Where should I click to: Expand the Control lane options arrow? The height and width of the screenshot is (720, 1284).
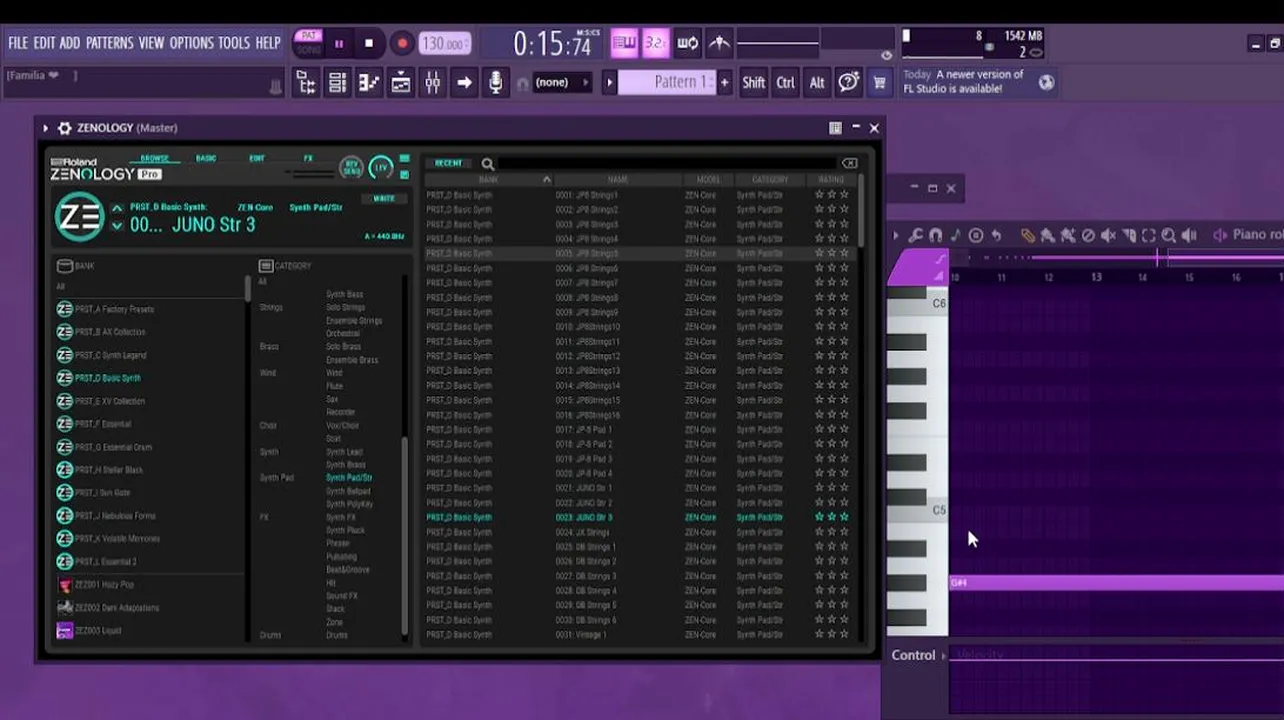pyautogui.click(x=945, y=655)
